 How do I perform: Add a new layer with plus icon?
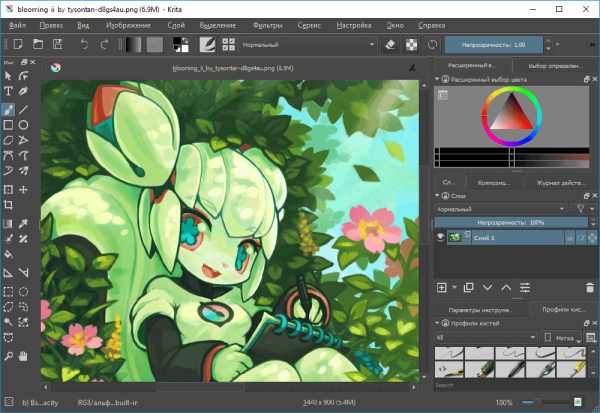pyautogui.click(x=442, y=287)
